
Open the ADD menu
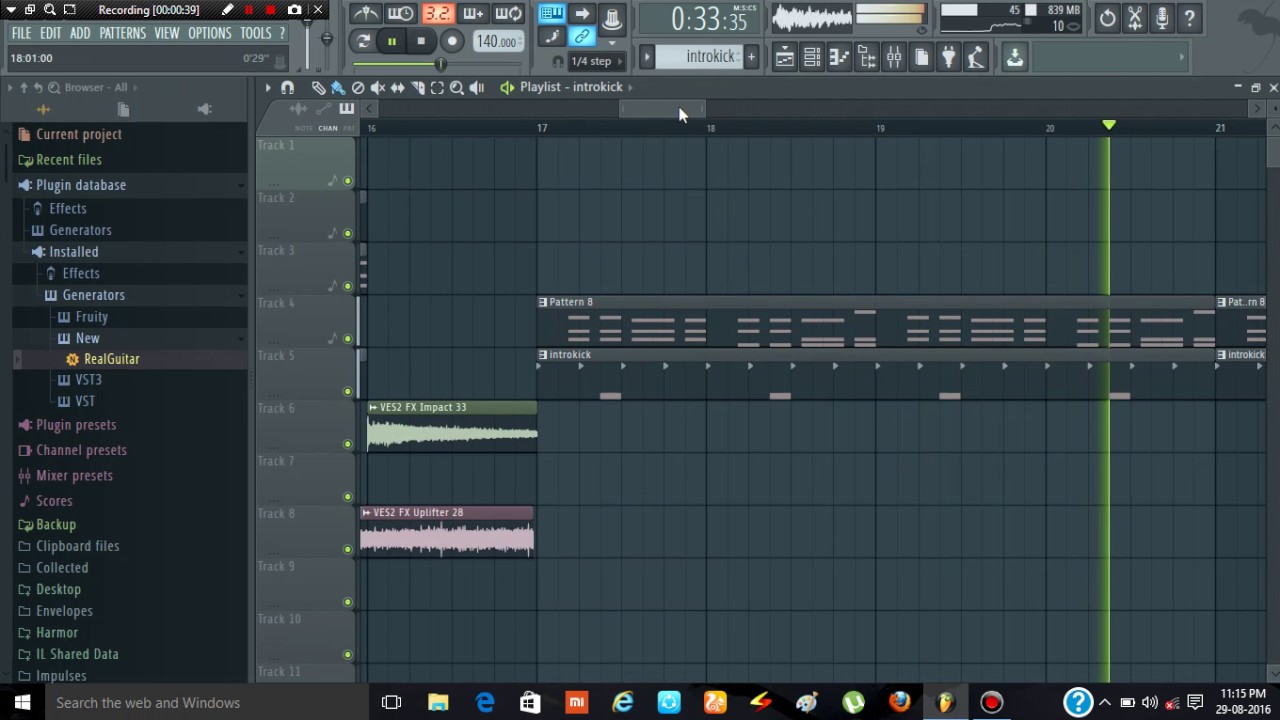80,33
